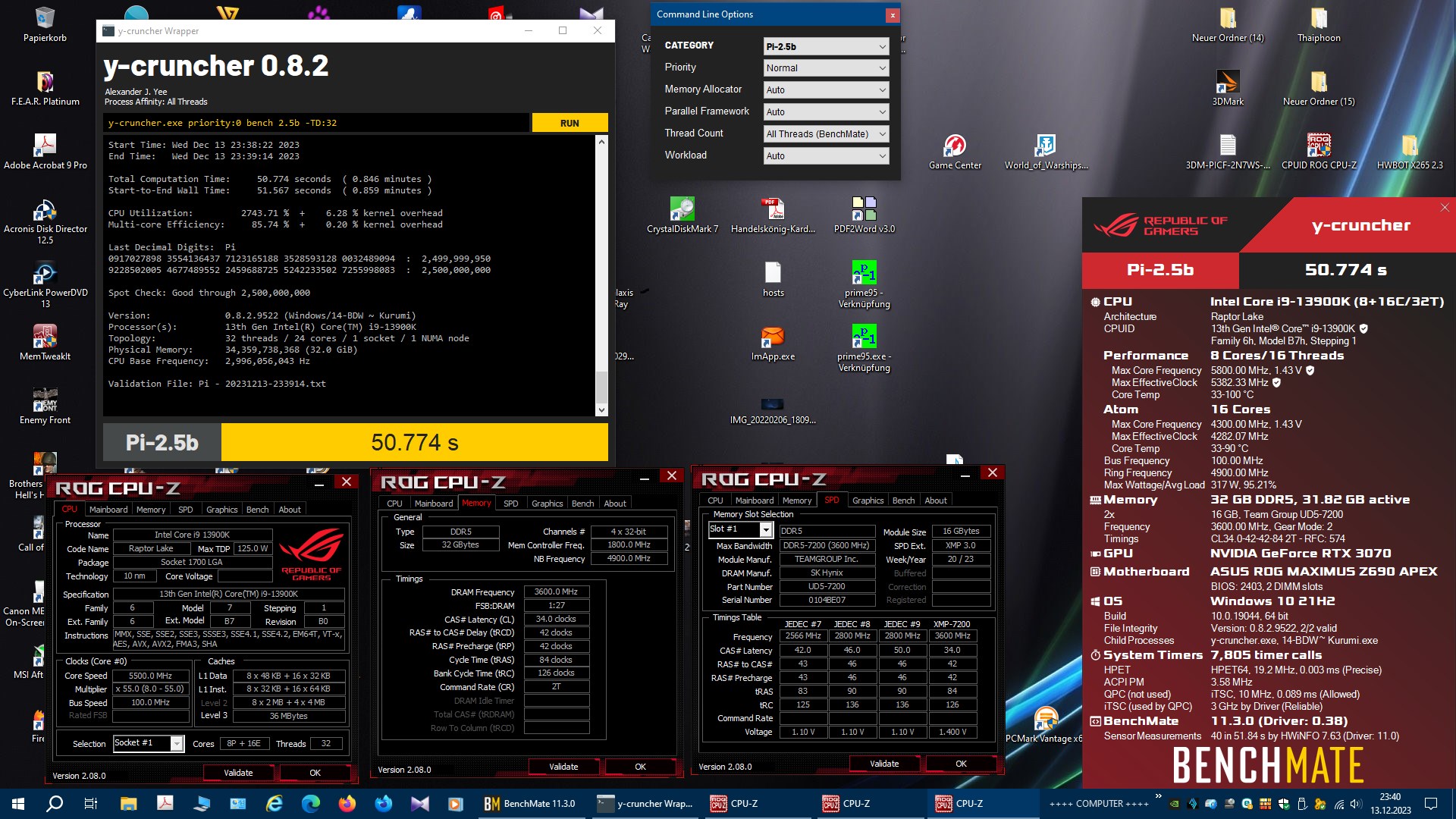The image size is (1456, 819).
Task: Click the taskbar clock showing 23:40
Action: coord(1390,804)
